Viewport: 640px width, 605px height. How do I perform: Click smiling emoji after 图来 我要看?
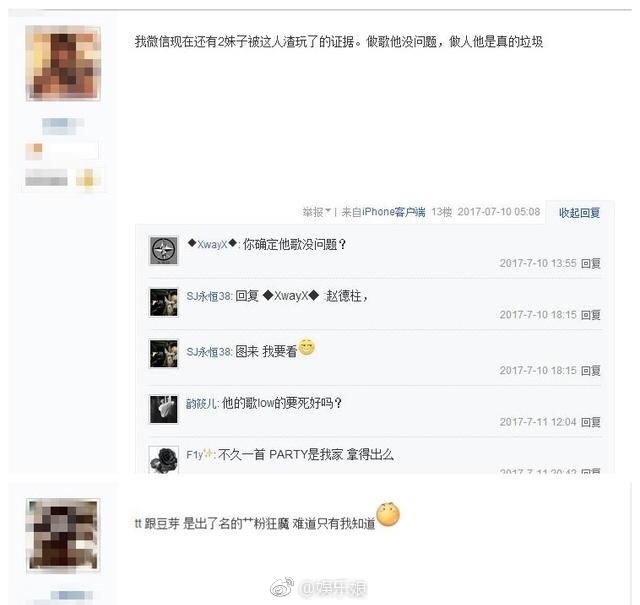coord(307,347)
